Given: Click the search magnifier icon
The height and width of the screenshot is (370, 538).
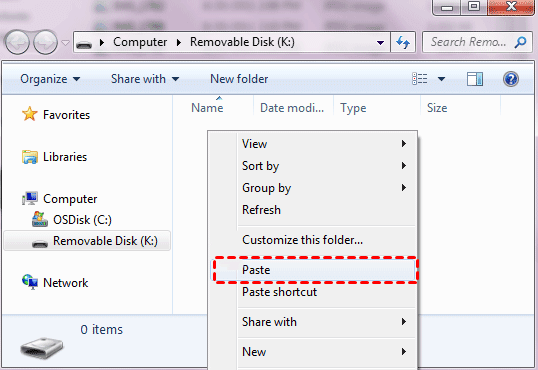Looking at the screenshot, I should tap(521, 42).
